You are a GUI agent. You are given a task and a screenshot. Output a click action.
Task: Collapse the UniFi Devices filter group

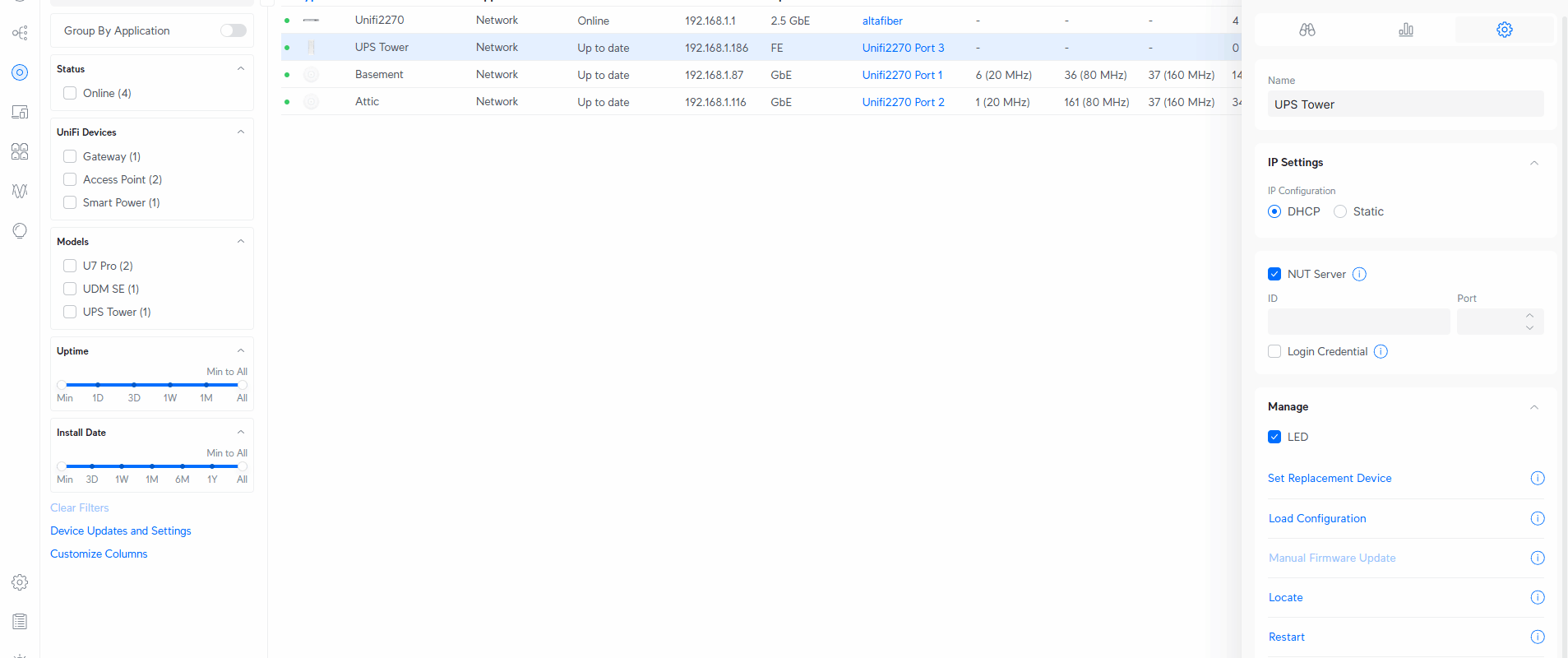pyautogui.click(x=241, y=132)
